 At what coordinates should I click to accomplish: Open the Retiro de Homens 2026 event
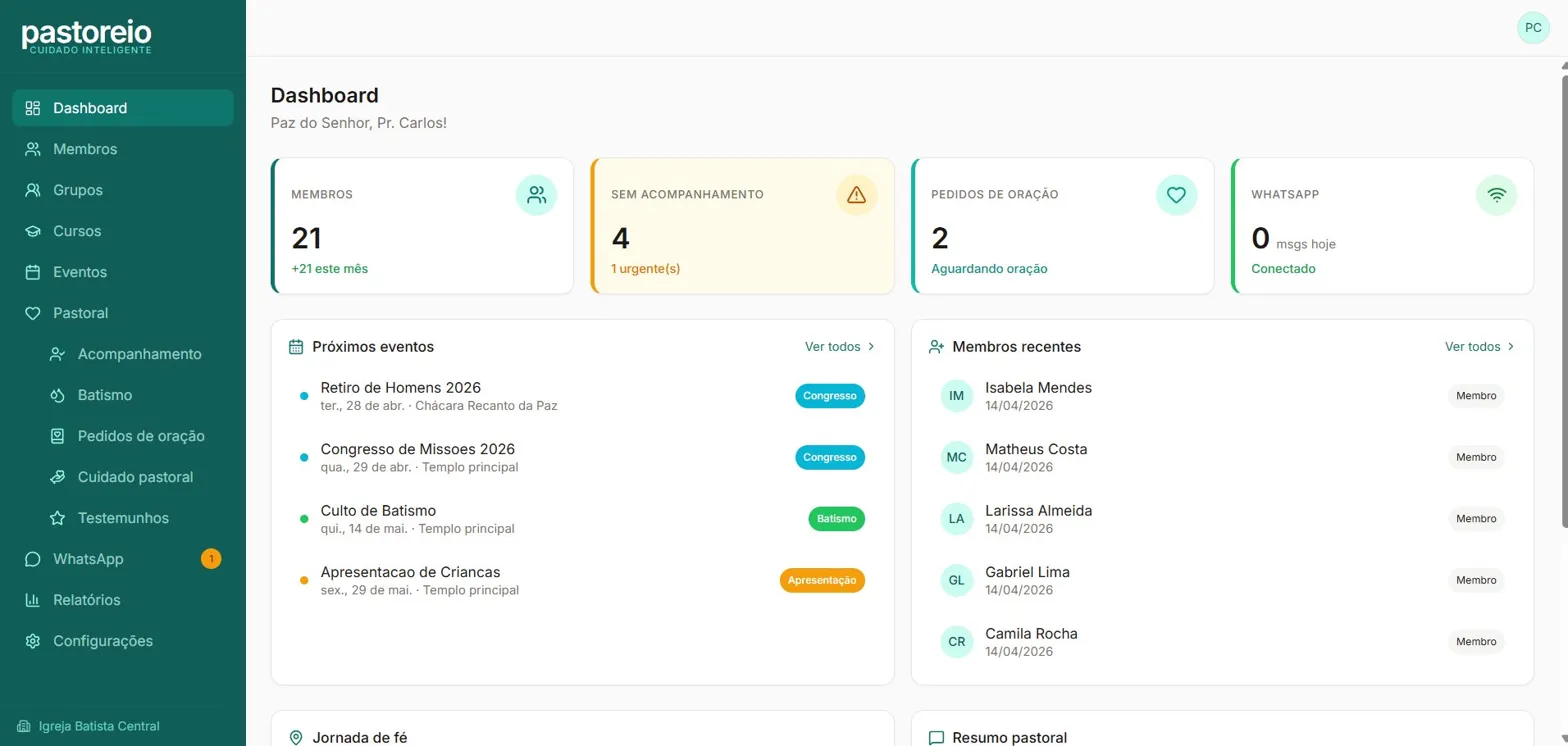(582, 396)
